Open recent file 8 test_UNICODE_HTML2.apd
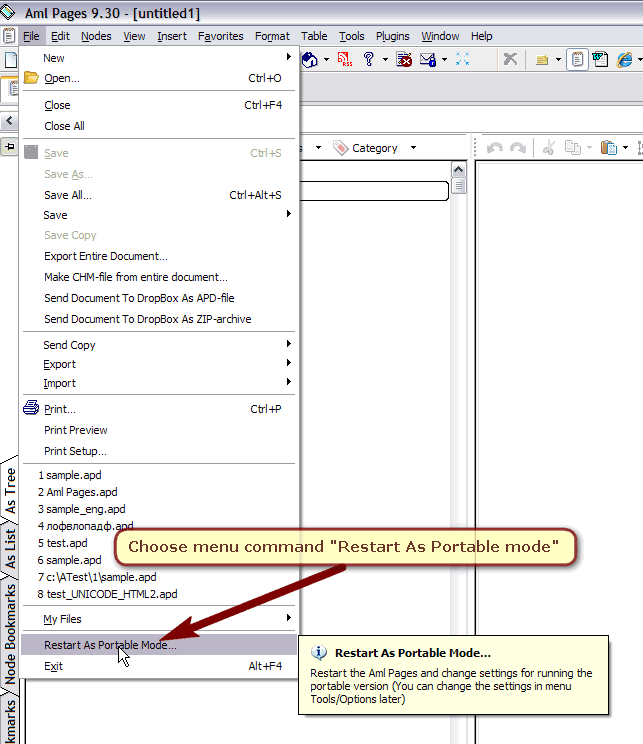 [158, 594]
